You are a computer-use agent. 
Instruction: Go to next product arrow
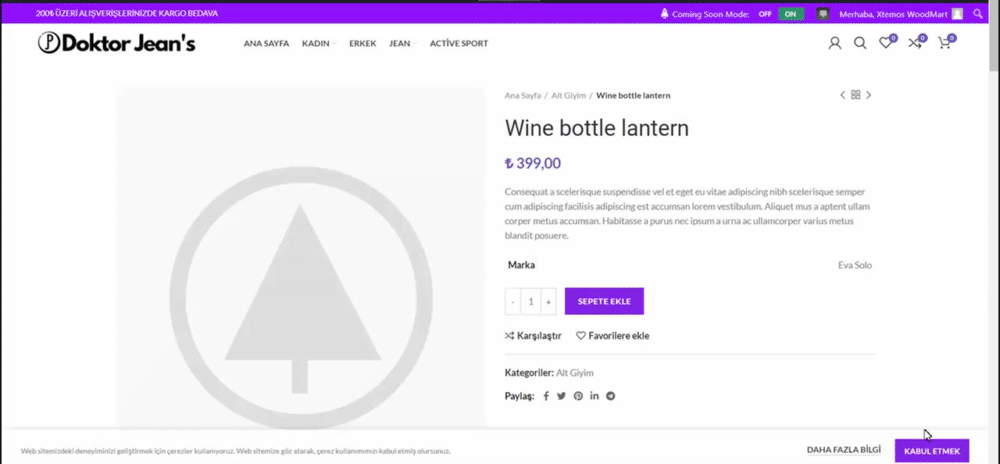click(x=868, y=95)
